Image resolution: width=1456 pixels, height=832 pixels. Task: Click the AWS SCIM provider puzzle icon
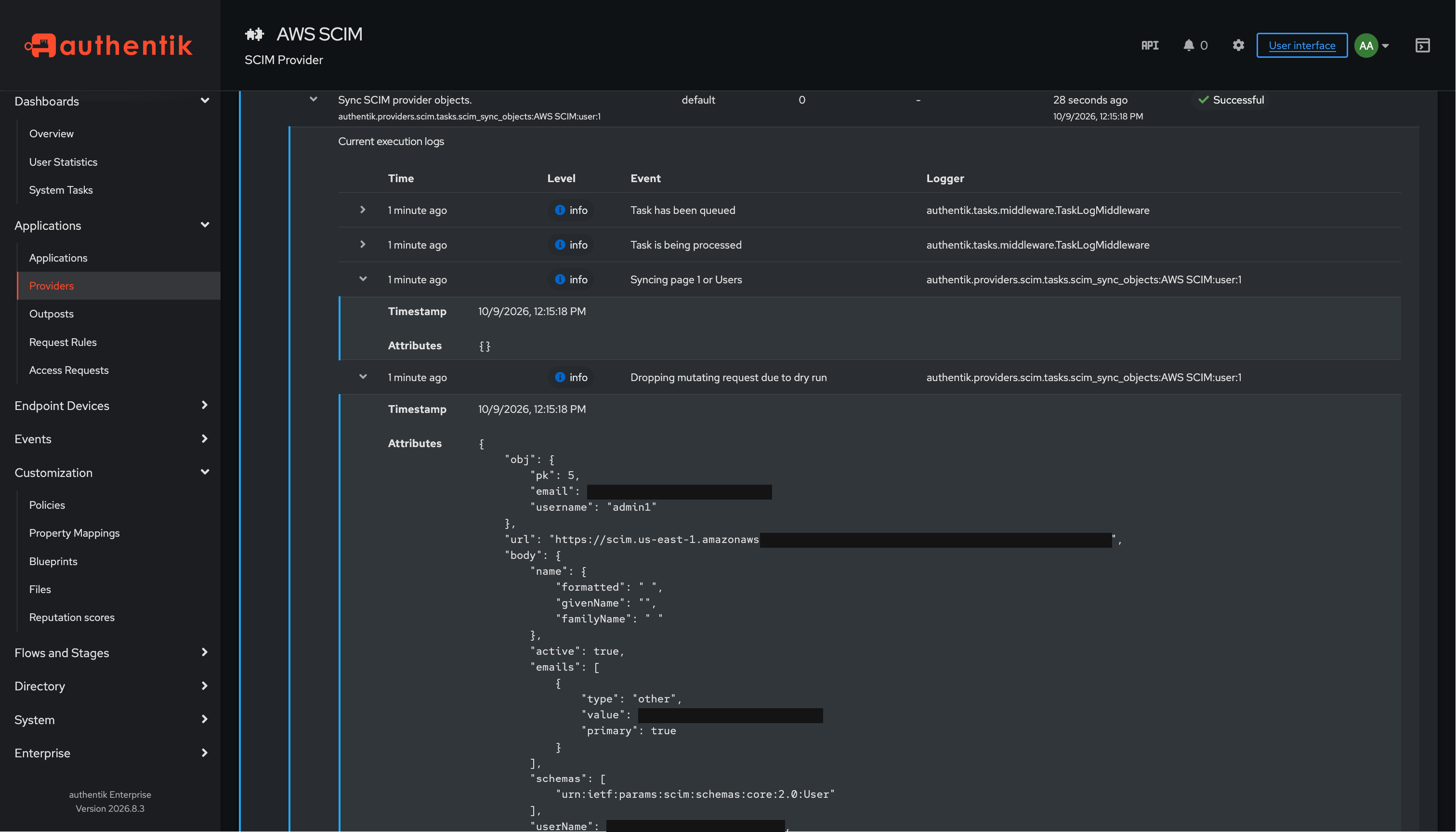click(255, 34)
